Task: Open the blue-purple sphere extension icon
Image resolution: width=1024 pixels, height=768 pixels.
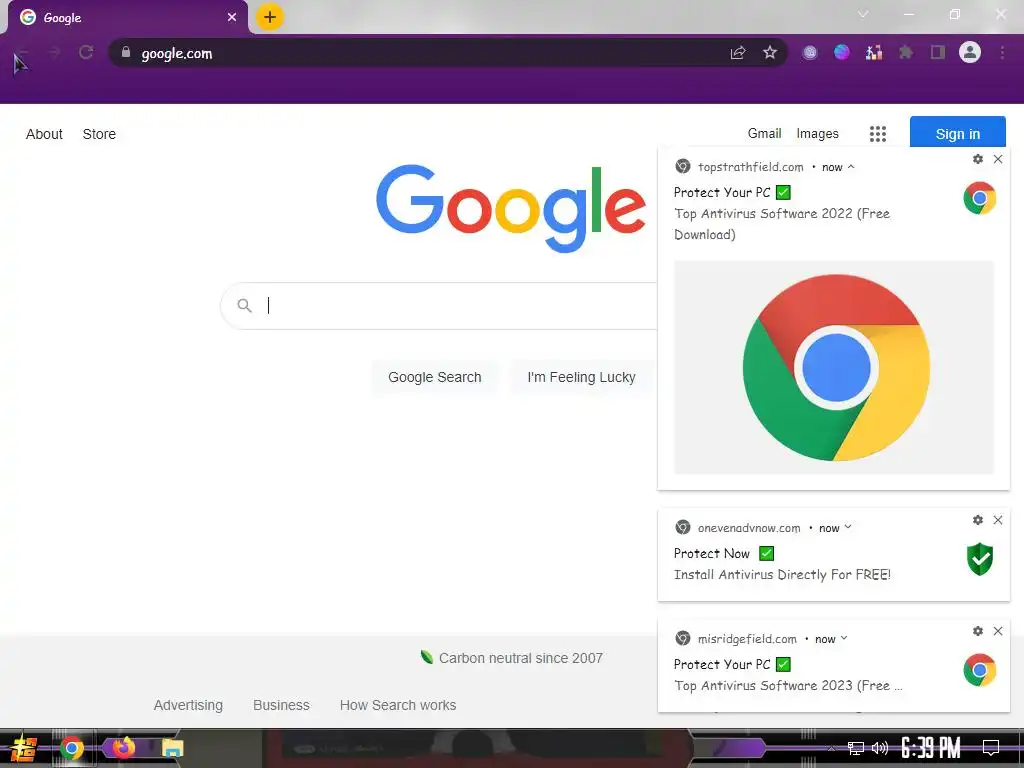Action: point(842,52)
